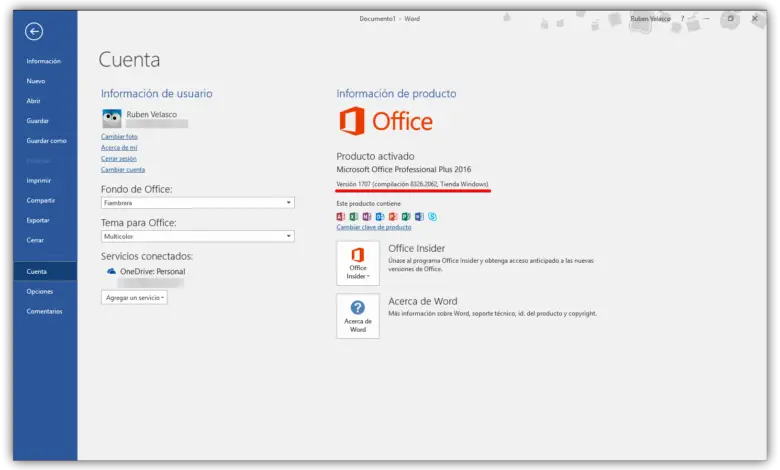This screenshot has width=780, height=470.
Task: Select Abrir in the sidebar
Action: (x=33, y=101)
